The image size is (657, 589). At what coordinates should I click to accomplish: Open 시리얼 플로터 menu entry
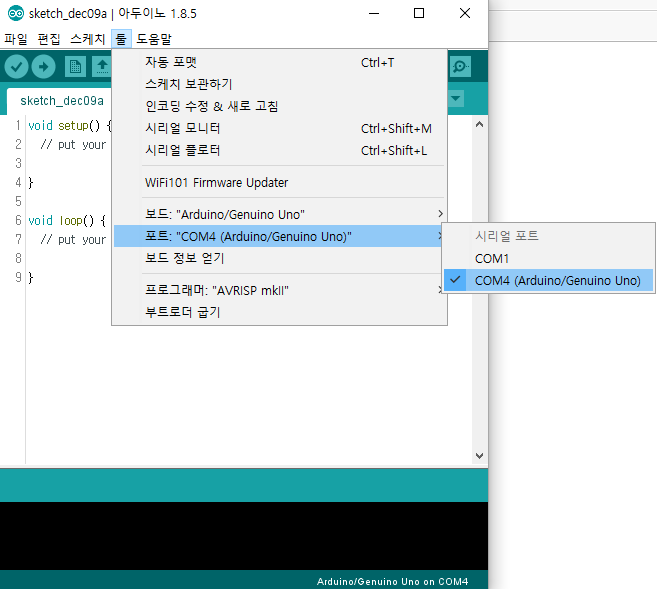[280, 150]
